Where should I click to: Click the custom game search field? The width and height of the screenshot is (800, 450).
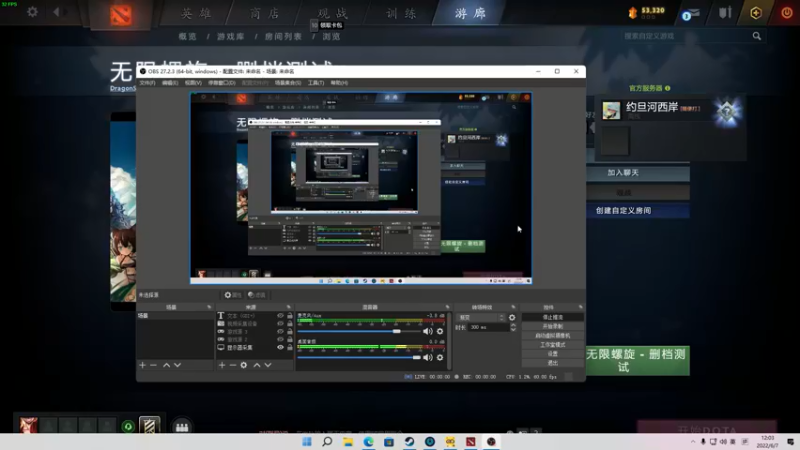(684, 36)
